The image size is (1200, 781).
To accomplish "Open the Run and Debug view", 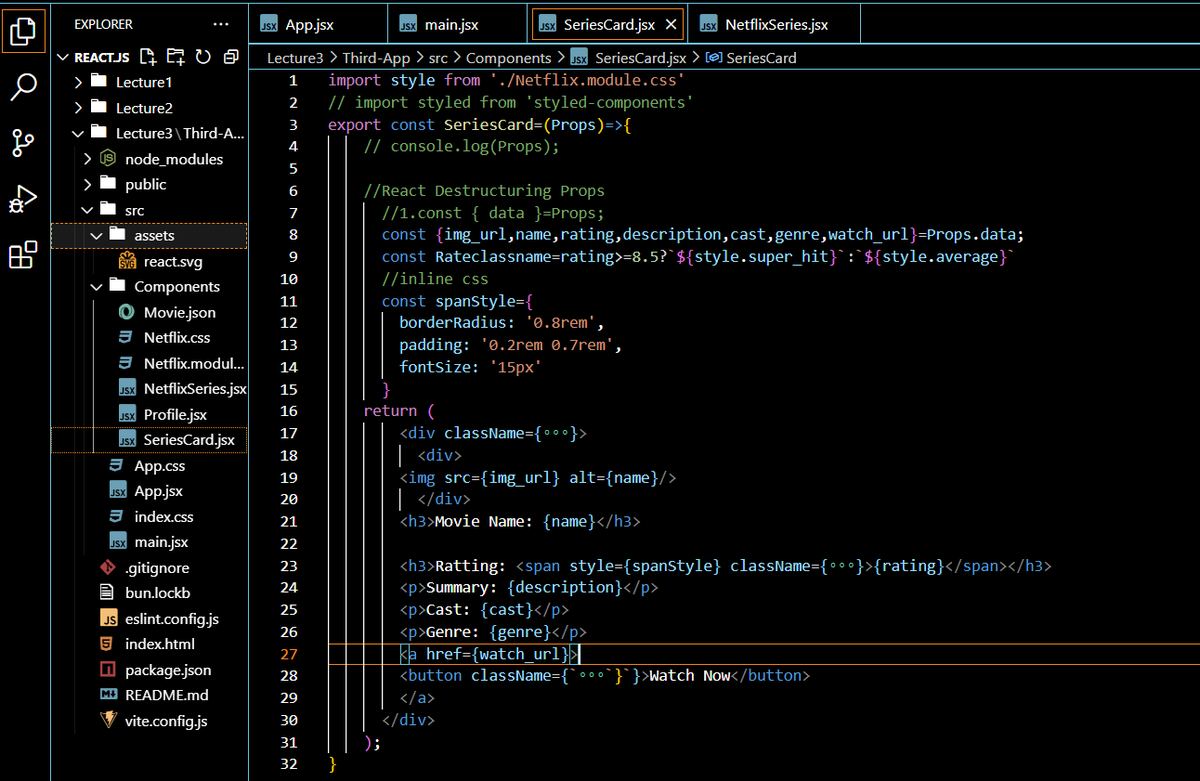I will [22, 199].
